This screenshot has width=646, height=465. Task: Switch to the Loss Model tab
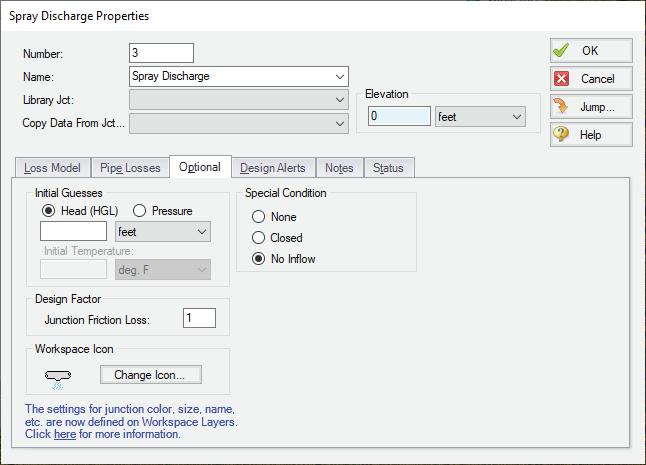pos(53,168)
